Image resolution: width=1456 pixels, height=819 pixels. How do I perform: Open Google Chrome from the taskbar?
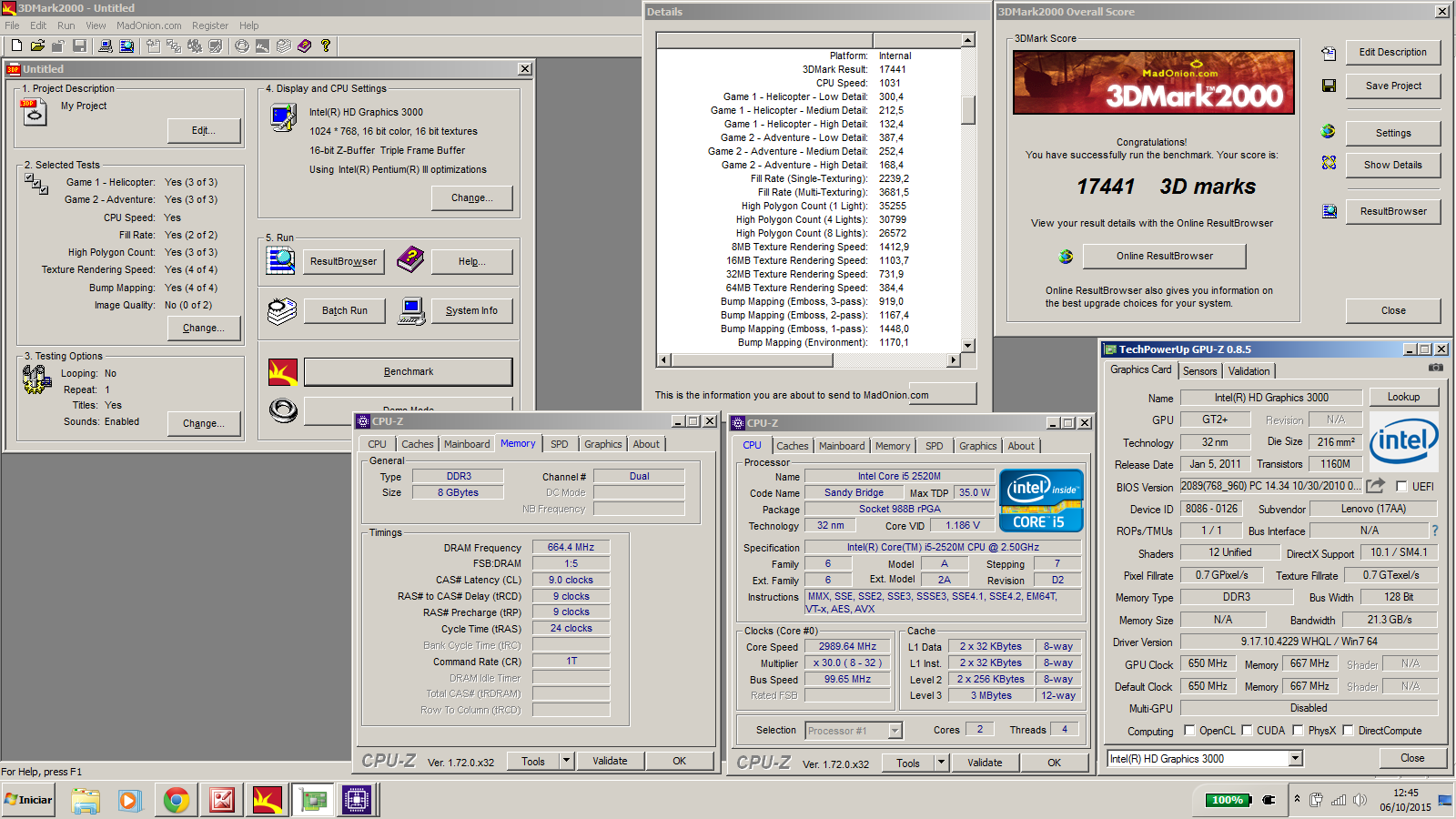pos(177,800)
